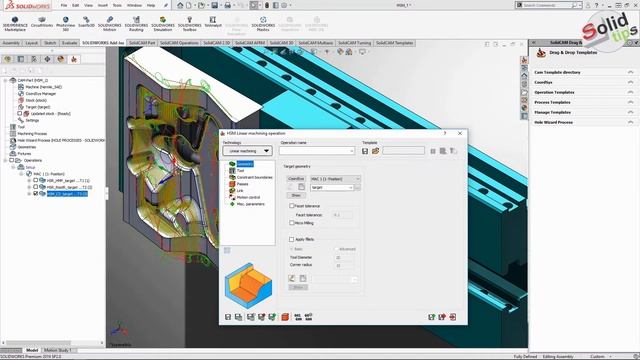This screenshot has width=640, height=360.
Task: Switch to SolidCAM Turning tab
Action: coord(354,43)
